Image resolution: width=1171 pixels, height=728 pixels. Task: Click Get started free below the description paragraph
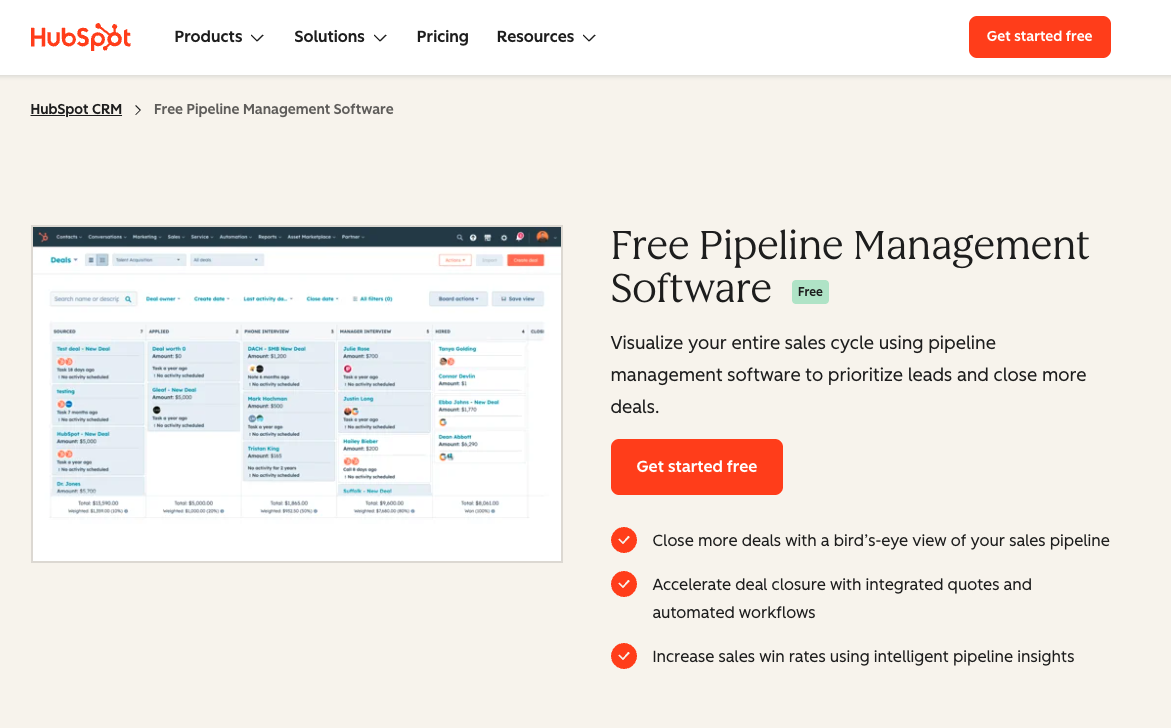click(696, 467)
